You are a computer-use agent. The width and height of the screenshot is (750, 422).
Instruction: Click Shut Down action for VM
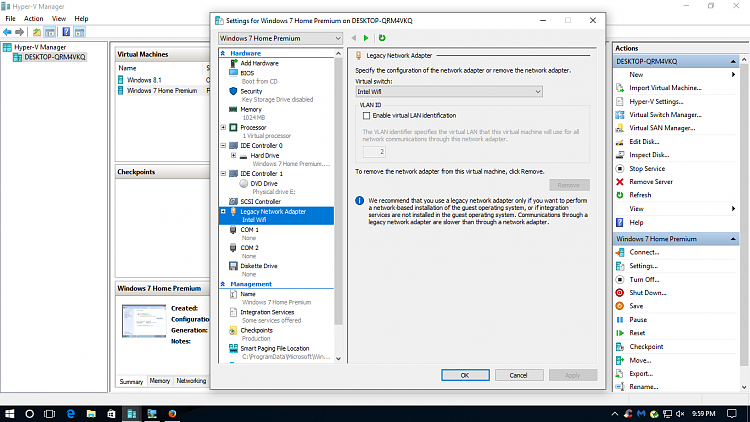click(x=647, y=293)
